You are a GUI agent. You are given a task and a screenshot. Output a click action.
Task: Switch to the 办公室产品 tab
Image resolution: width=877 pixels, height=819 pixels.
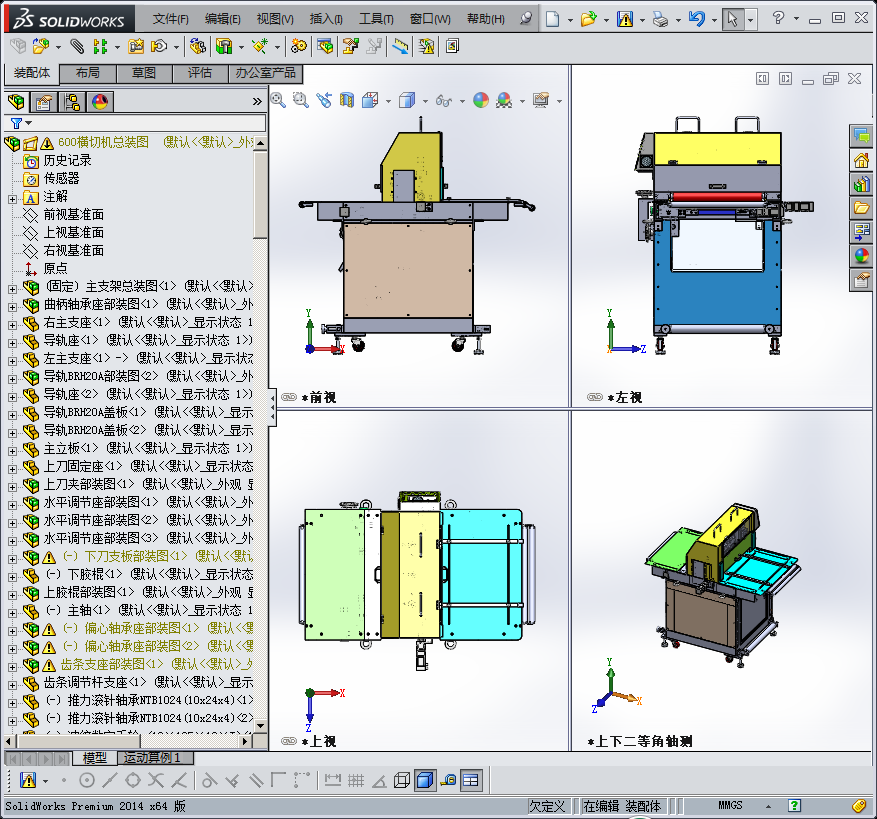[265, 73]
